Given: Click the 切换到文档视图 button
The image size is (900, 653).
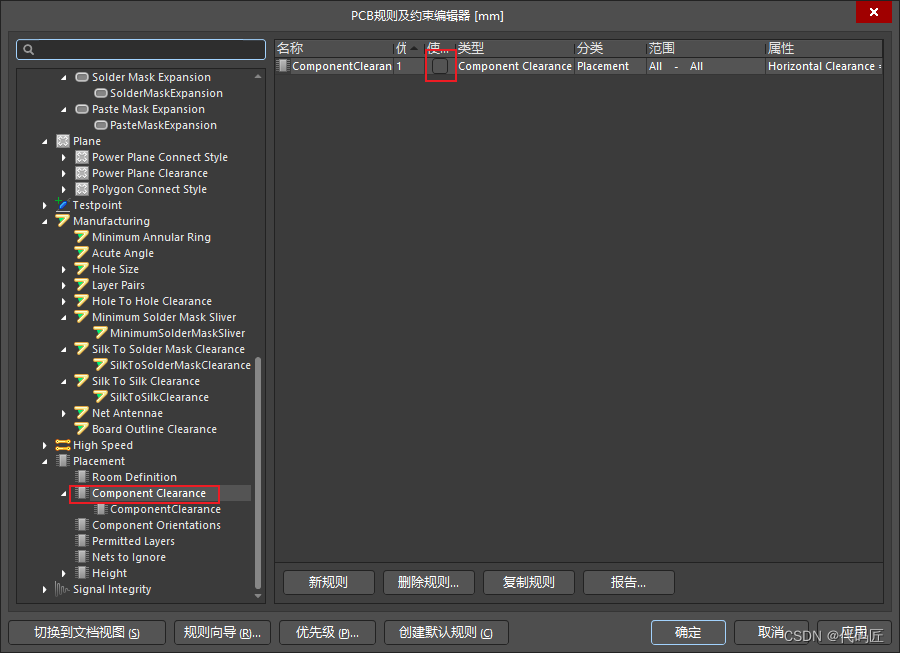Looking at the screenshot, I should tap(87, 632).
